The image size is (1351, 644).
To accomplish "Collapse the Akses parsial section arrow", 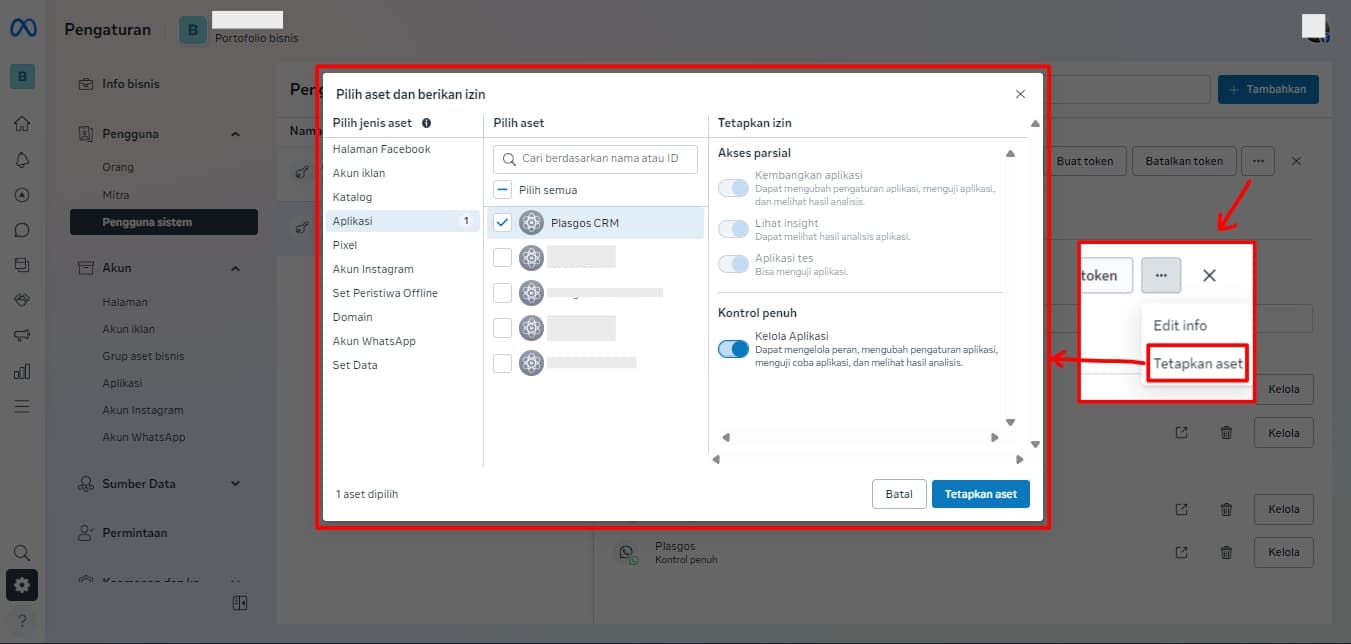I will [x=1010, y=154].
